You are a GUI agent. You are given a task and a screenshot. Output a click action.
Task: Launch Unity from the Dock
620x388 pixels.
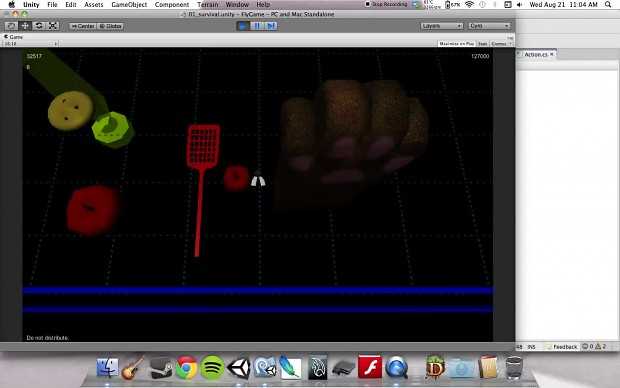tap(238, 367)
